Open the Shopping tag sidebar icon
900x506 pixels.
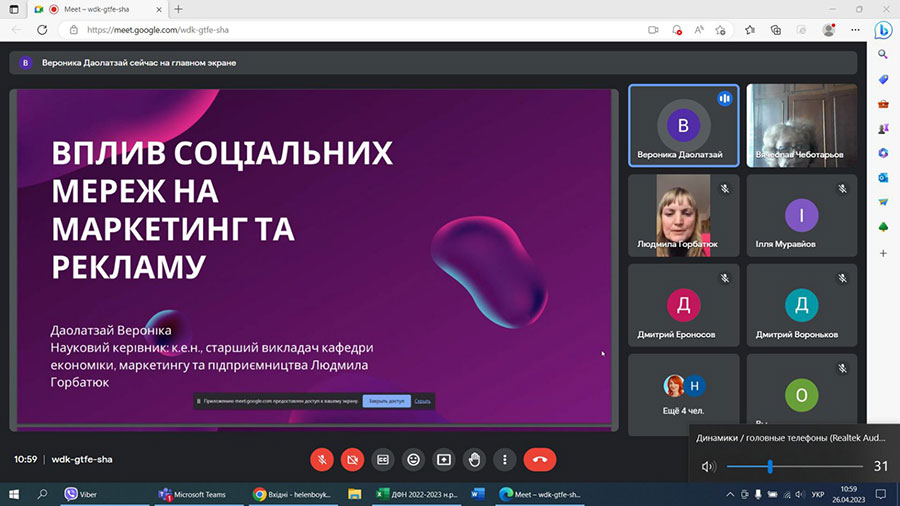pos(883,79)
